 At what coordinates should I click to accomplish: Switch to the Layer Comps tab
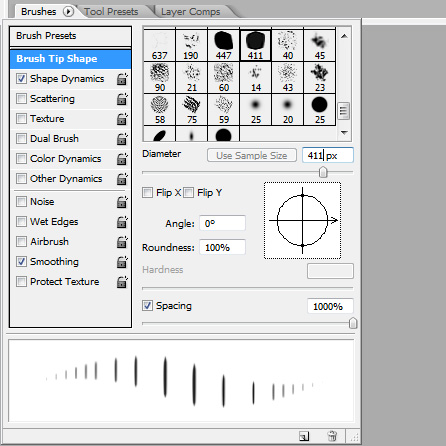point(191,12)
